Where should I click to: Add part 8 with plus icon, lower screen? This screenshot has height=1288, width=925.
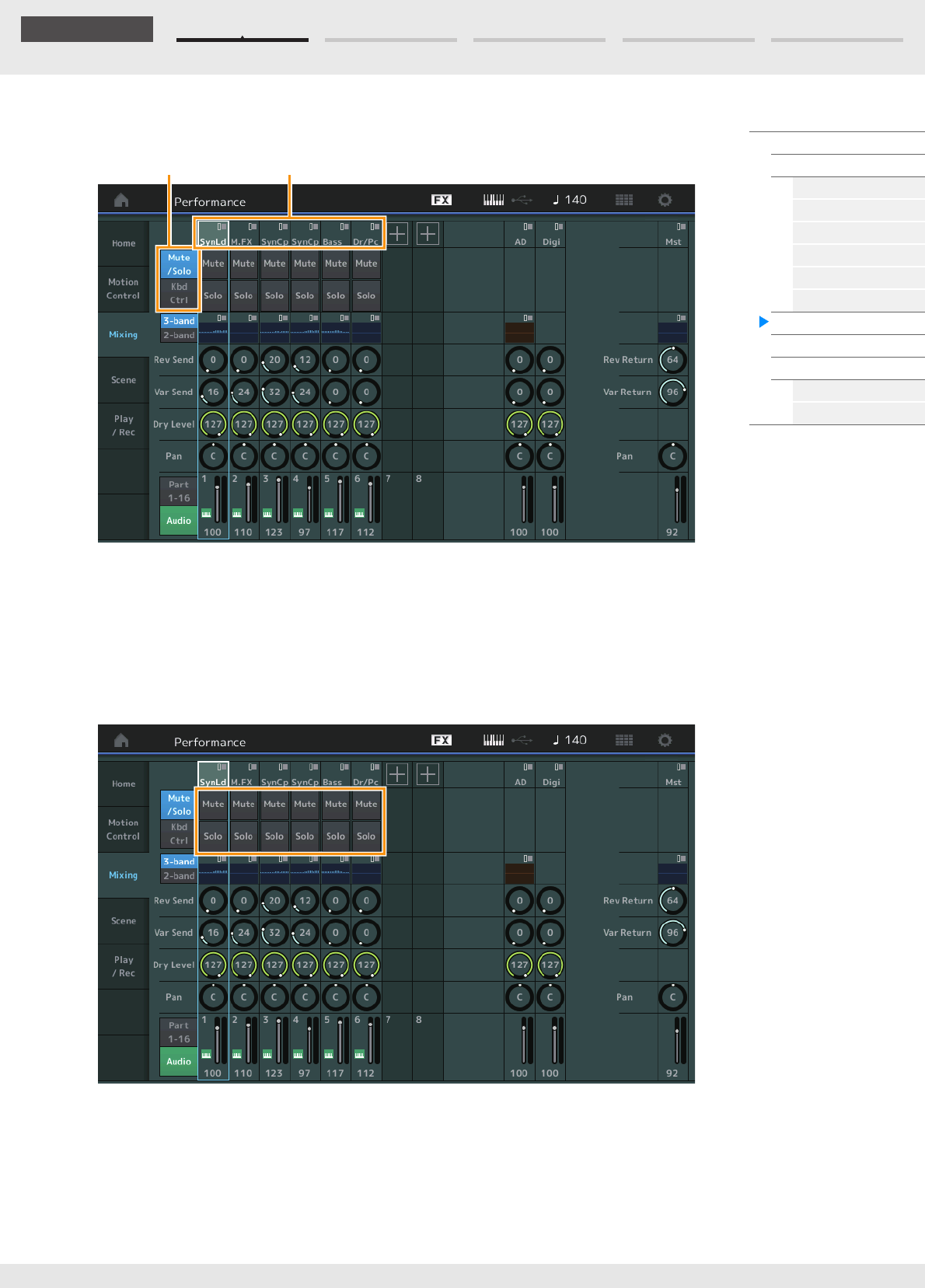(x=428, y=774)
